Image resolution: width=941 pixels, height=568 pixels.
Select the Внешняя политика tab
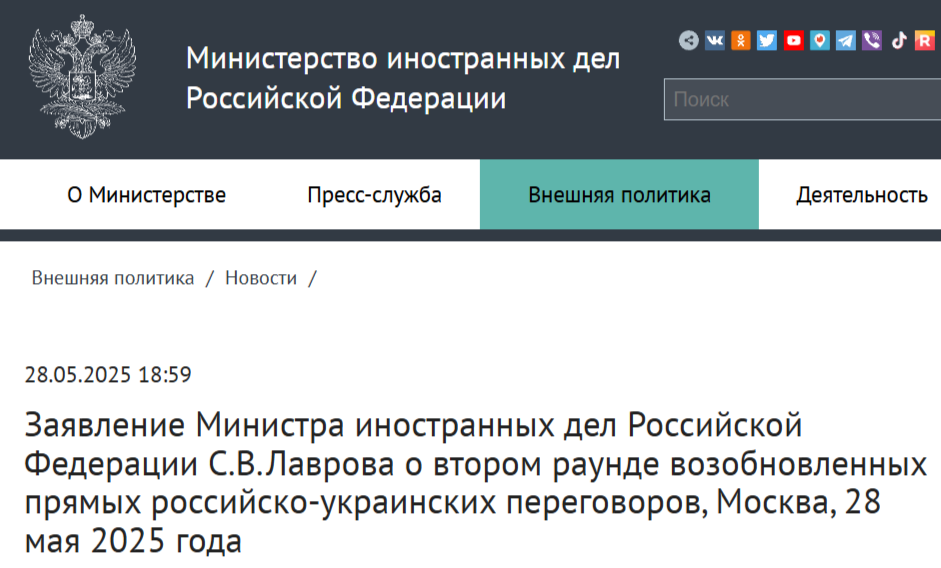[x=619, y=195]
